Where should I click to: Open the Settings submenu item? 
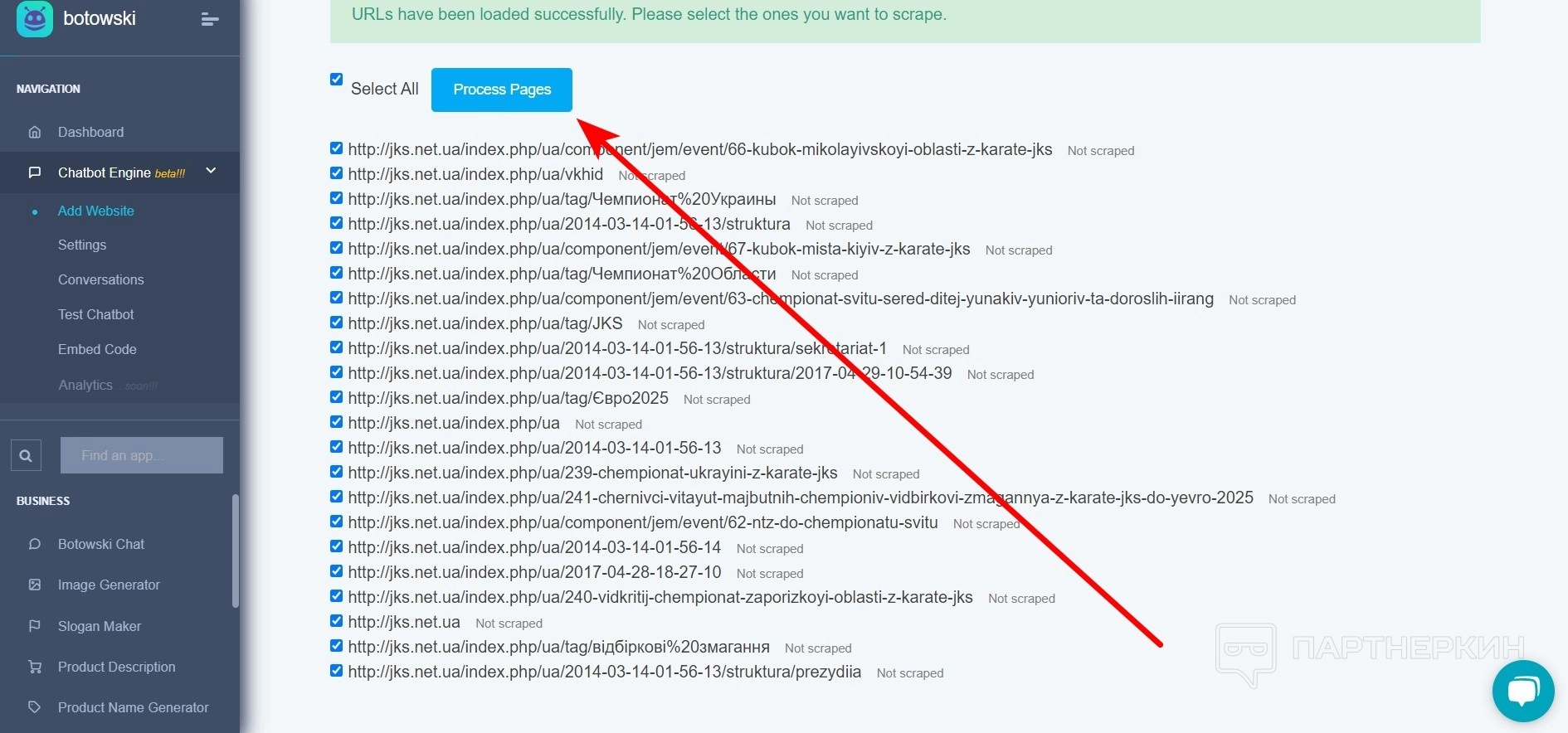coord(82,245)
